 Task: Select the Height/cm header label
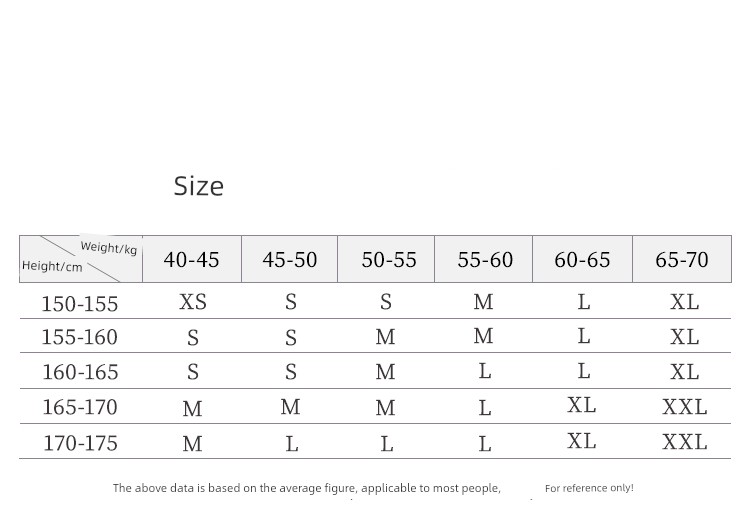coord(52,266)
